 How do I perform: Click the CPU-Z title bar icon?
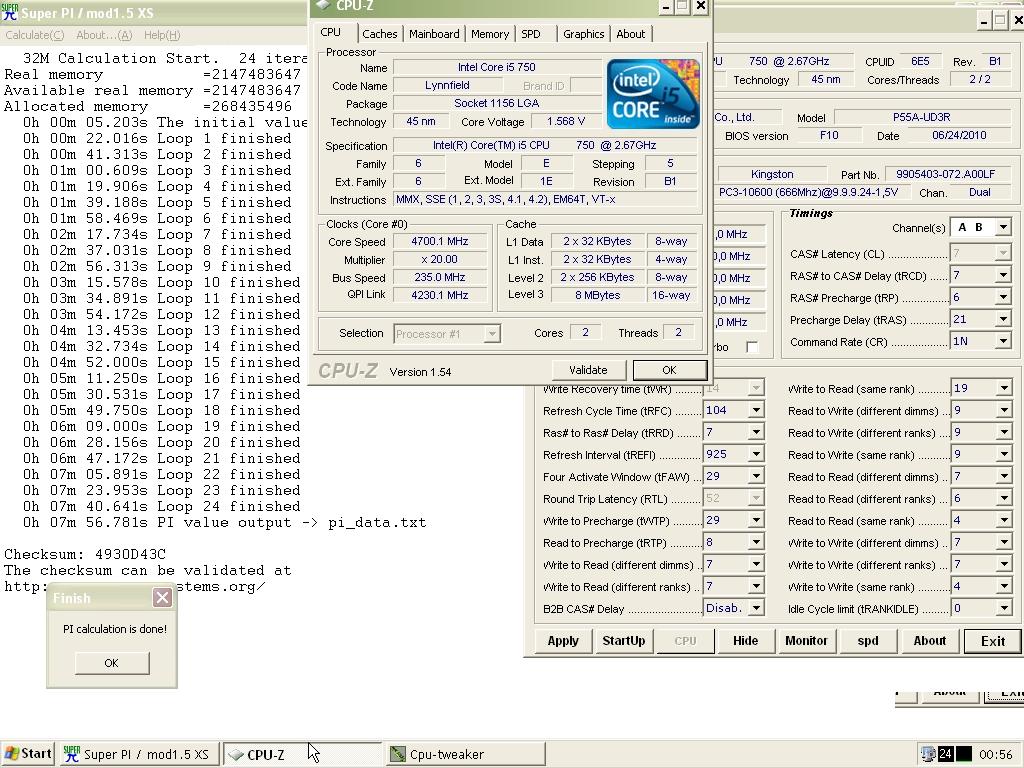323,6
